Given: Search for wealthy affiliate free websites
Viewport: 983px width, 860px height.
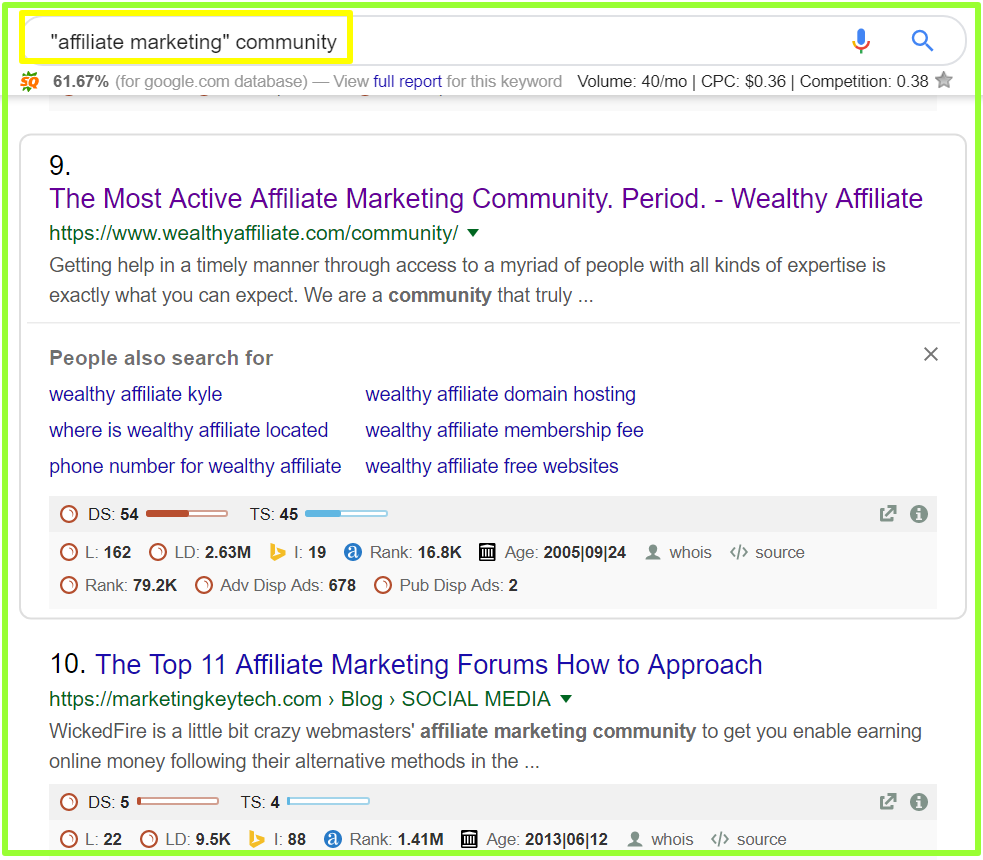Looking at the screenshot, I should click(492, 466).
